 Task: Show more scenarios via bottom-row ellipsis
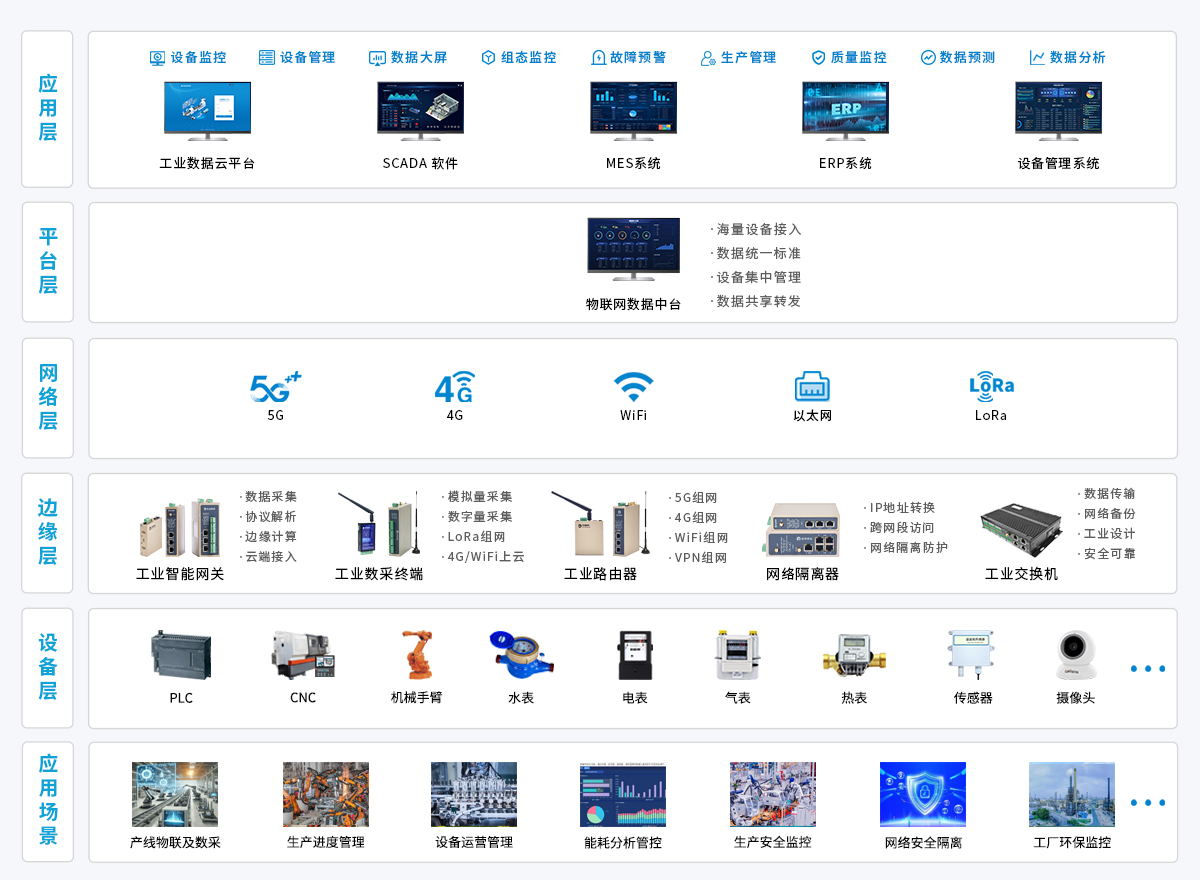click(x=1147, y=802)
